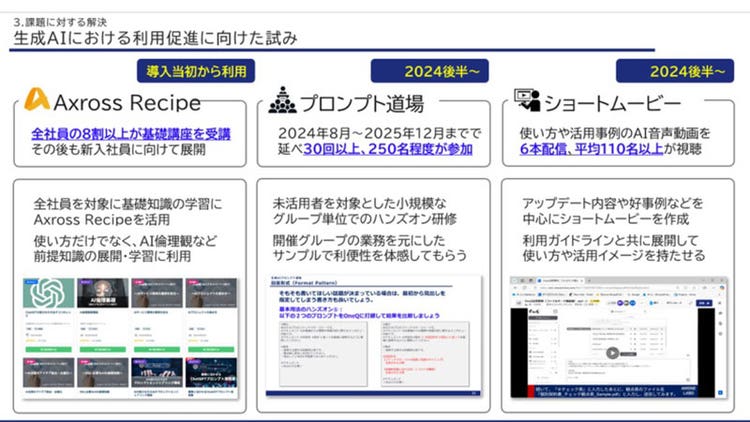Viewport: 750px width, 422px height.
Task: Click the text 使い方だけでなく、AI倫理観など
Action: [125, 241]
